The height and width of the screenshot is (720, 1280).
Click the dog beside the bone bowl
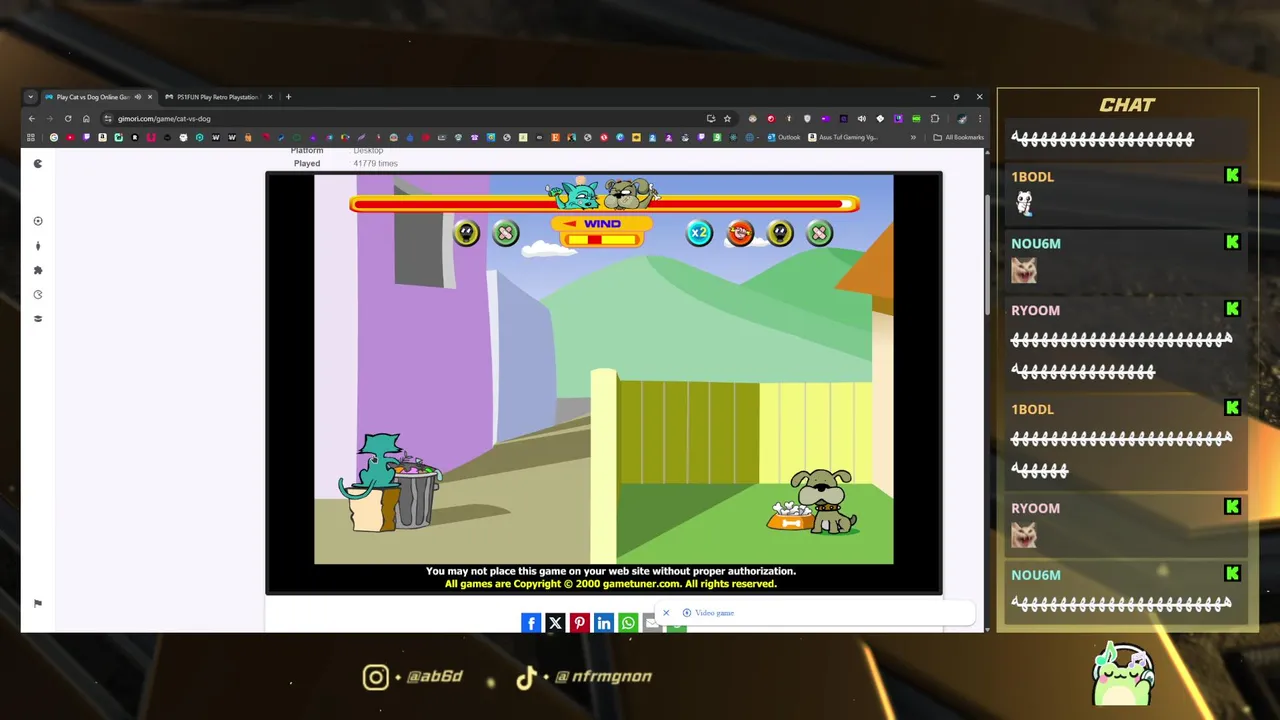[x=826, y=500]
